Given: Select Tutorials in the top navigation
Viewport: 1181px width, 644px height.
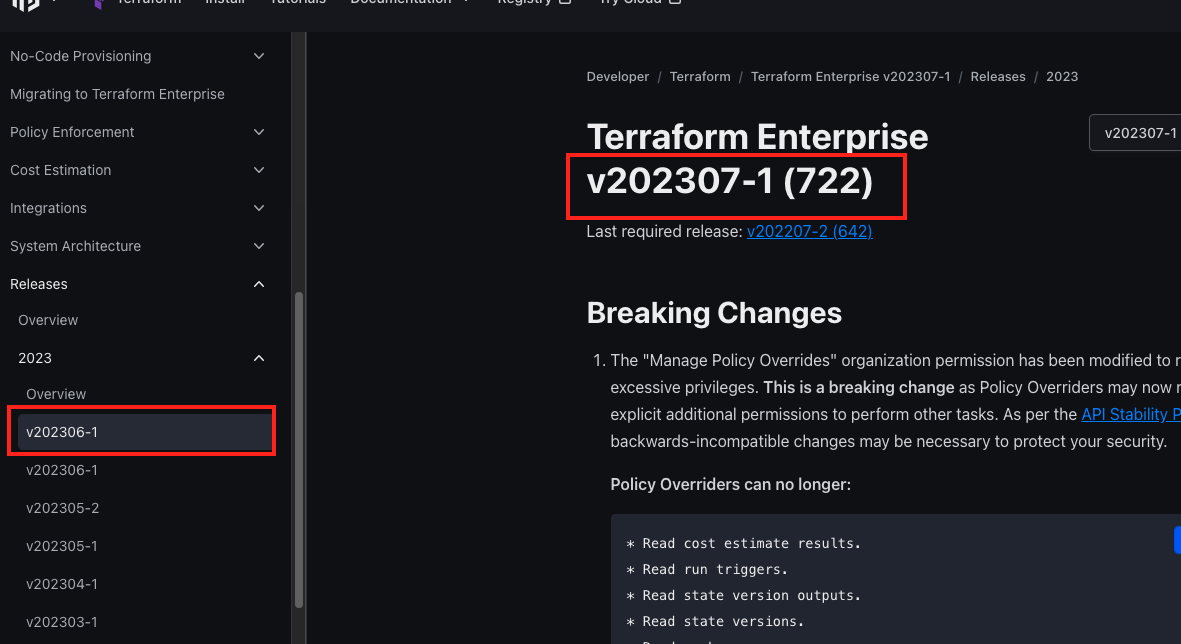Looking at the screenshot, I should pos(297,3).
